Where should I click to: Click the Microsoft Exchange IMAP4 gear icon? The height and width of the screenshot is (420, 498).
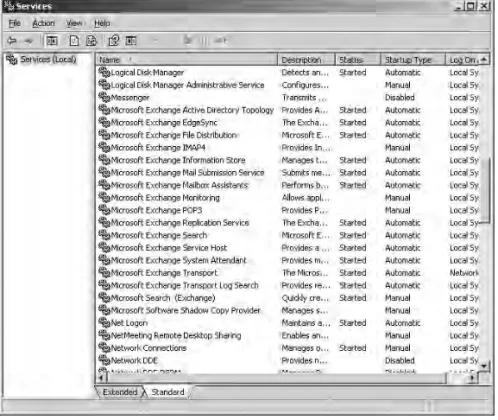coord(104,147)
